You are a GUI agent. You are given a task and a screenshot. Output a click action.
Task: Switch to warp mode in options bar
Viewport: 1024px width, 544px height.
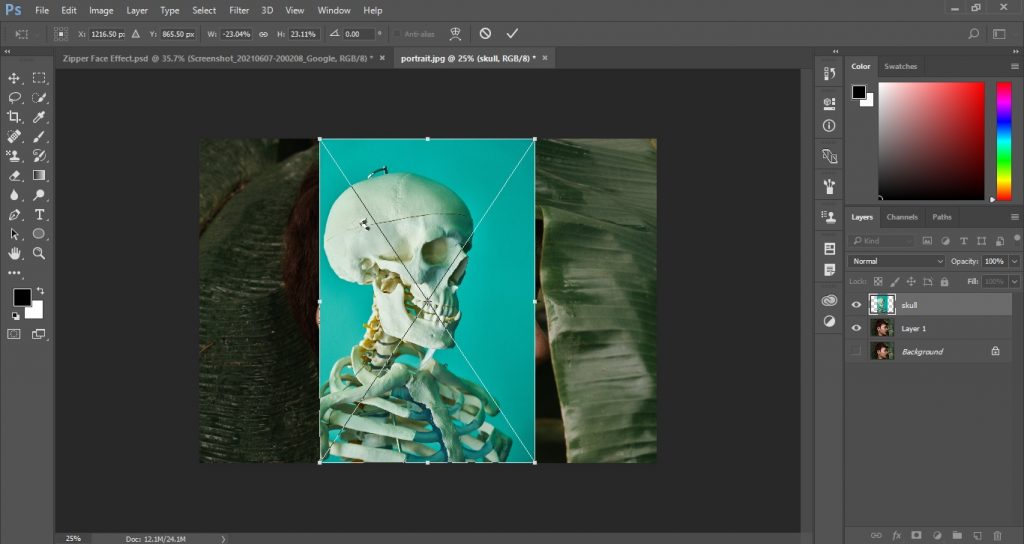[456, 33]
